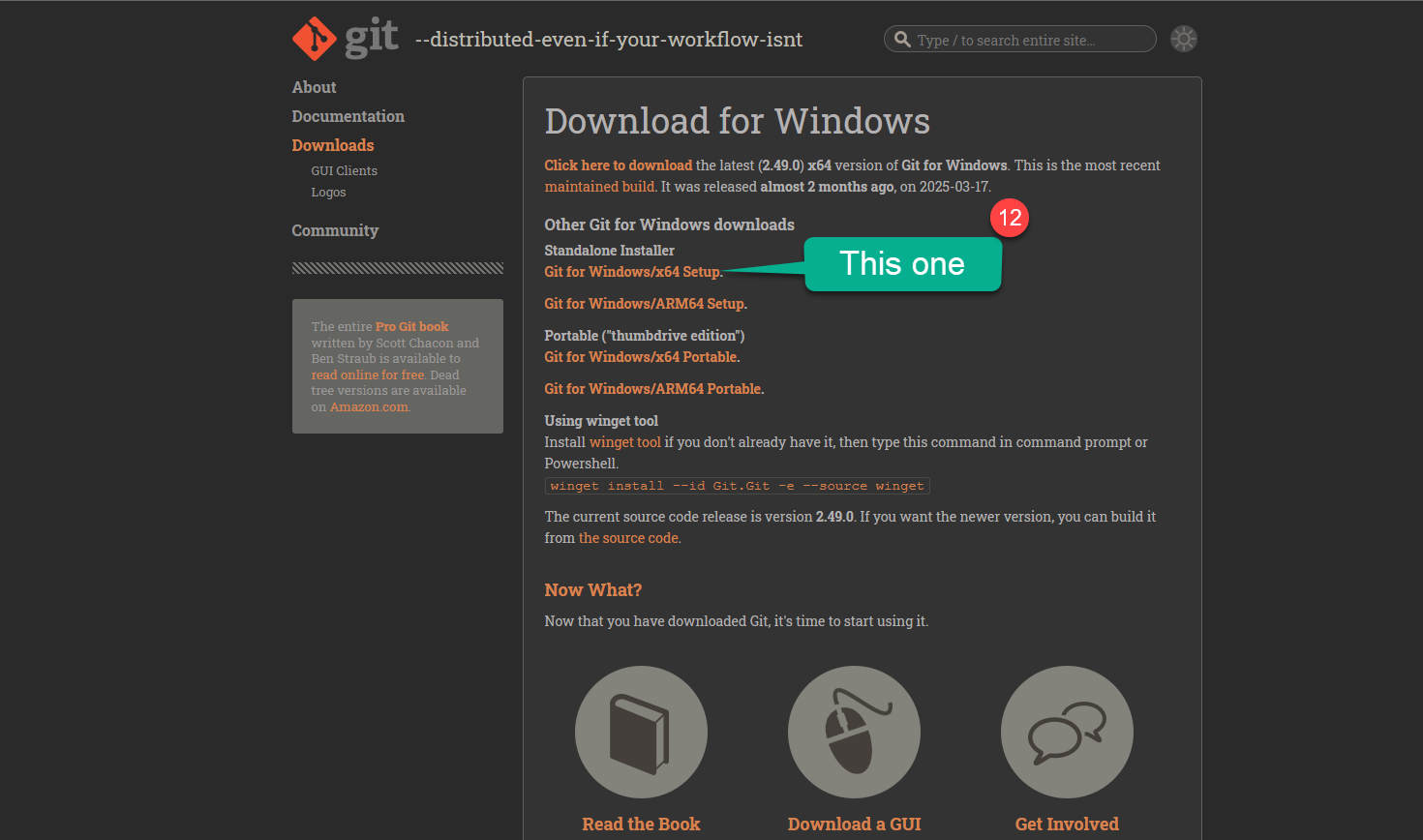The height and width of the screenshot is (840, 1423).
Task: Focus the site search input field
Action: [1026, 40]
